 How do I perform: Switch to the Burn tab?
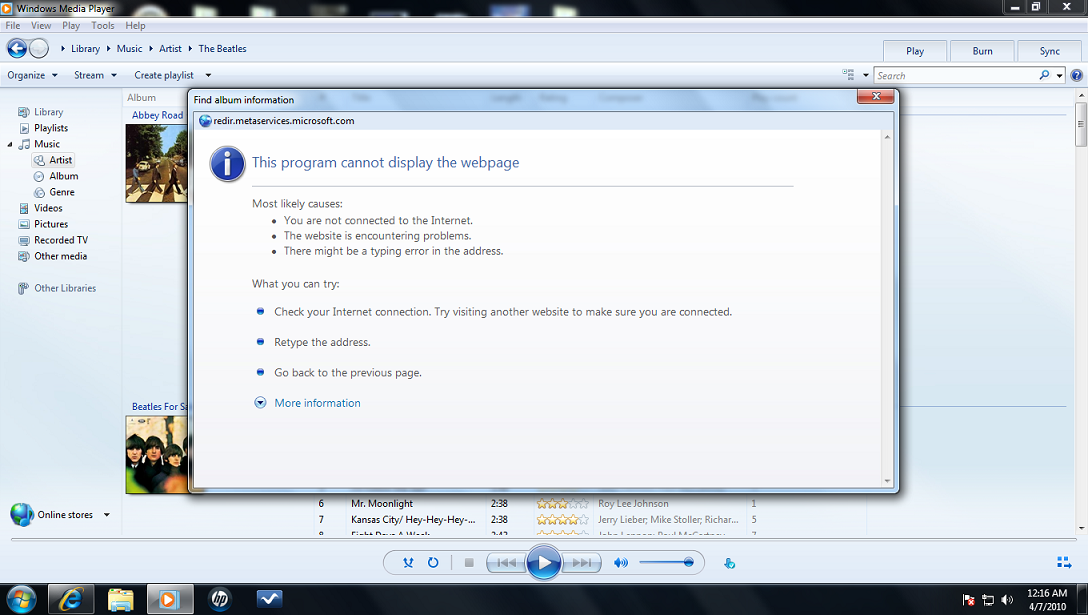[x=982, y=51]
